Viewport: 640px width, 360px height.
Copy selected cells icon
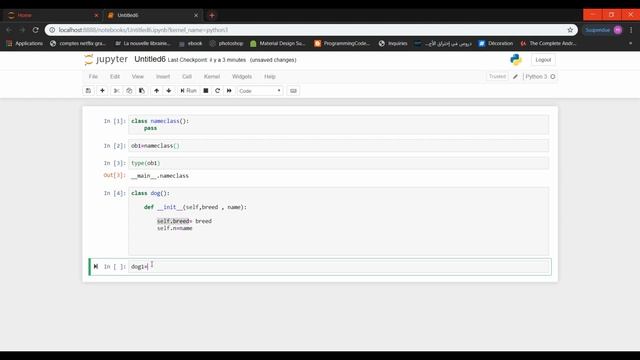[129, 91]
